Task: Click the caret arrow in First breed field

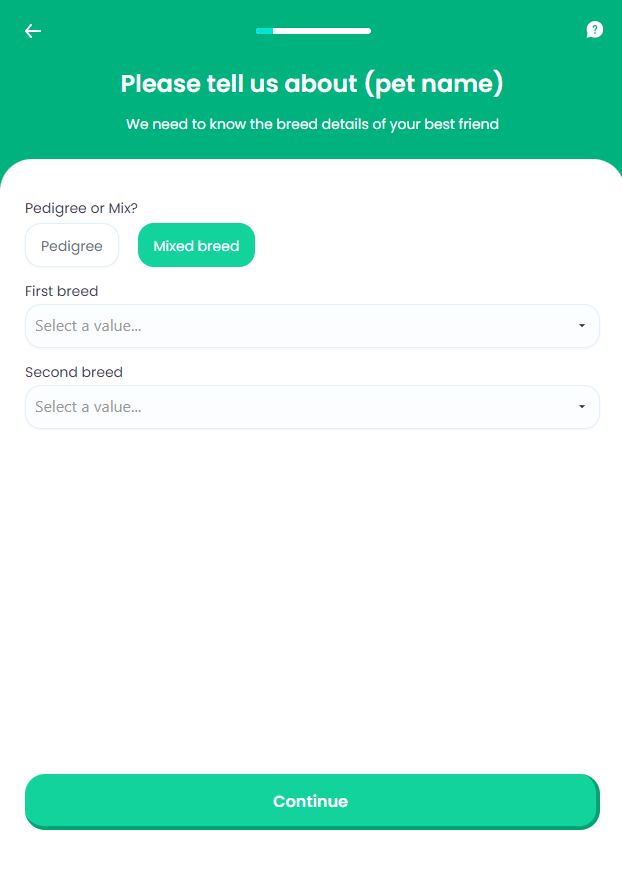Action: [582, 326]
